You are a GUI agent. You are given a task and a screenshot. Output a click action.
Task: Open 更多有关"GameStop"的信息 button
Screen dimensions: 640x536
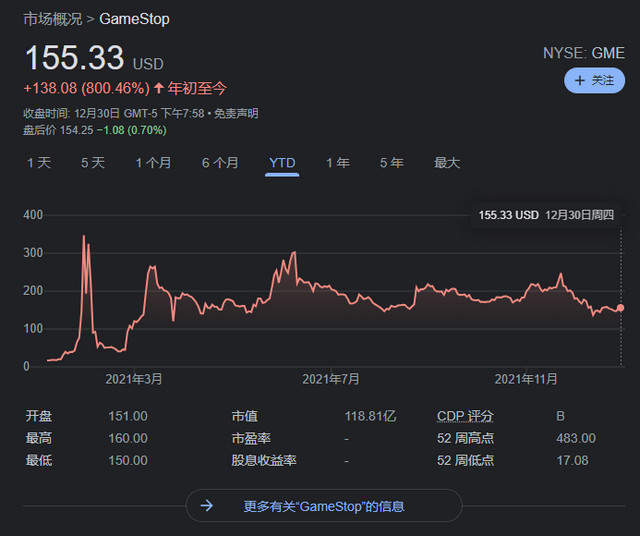[324, 506]
